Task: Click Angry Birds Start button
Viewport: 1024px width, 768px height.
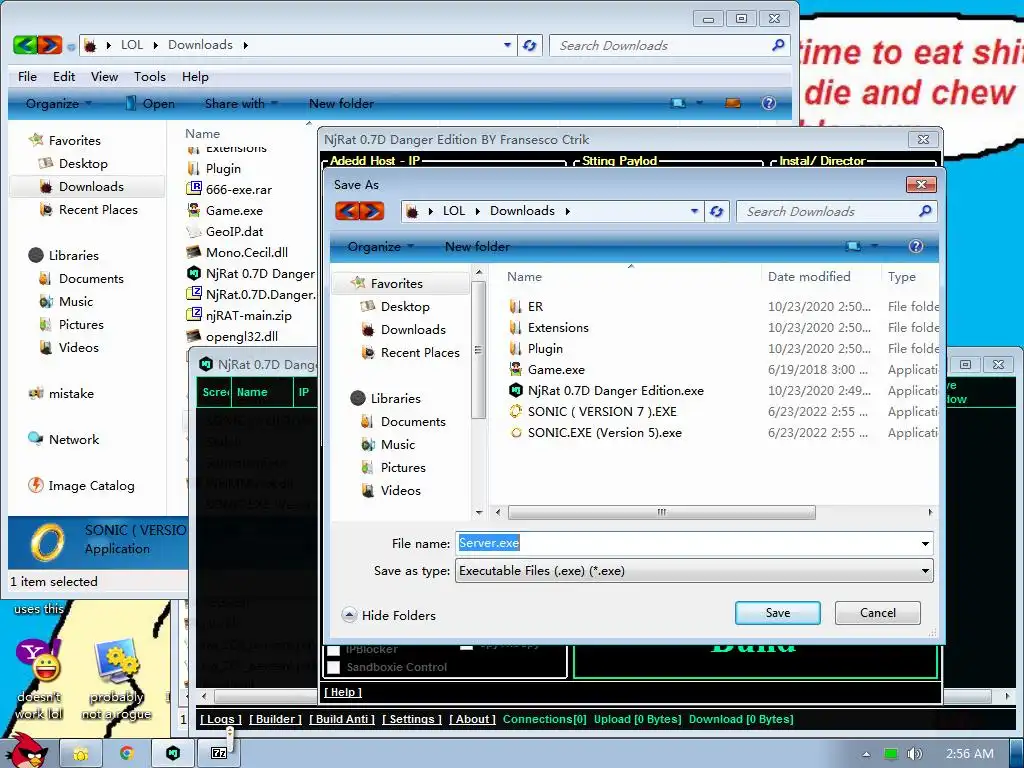Action: point(26,750)
